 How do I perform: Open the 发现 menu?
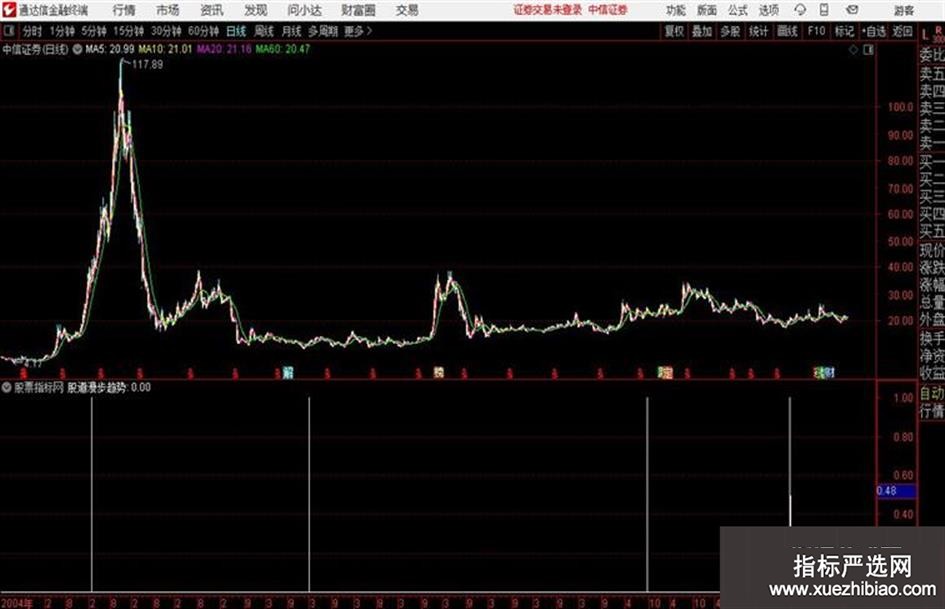click(x=256, y=10)
